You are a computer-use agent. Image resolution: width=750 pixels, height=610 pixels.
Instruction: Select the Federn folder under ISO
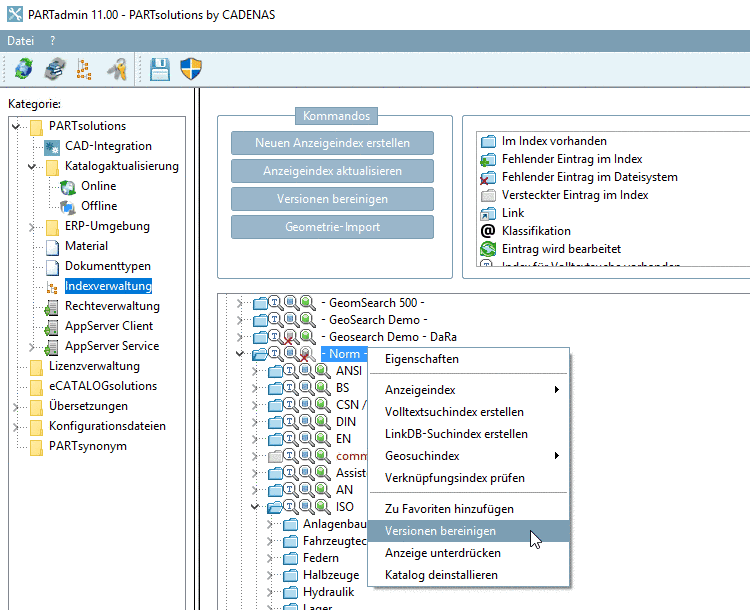(x=320, y=558)
